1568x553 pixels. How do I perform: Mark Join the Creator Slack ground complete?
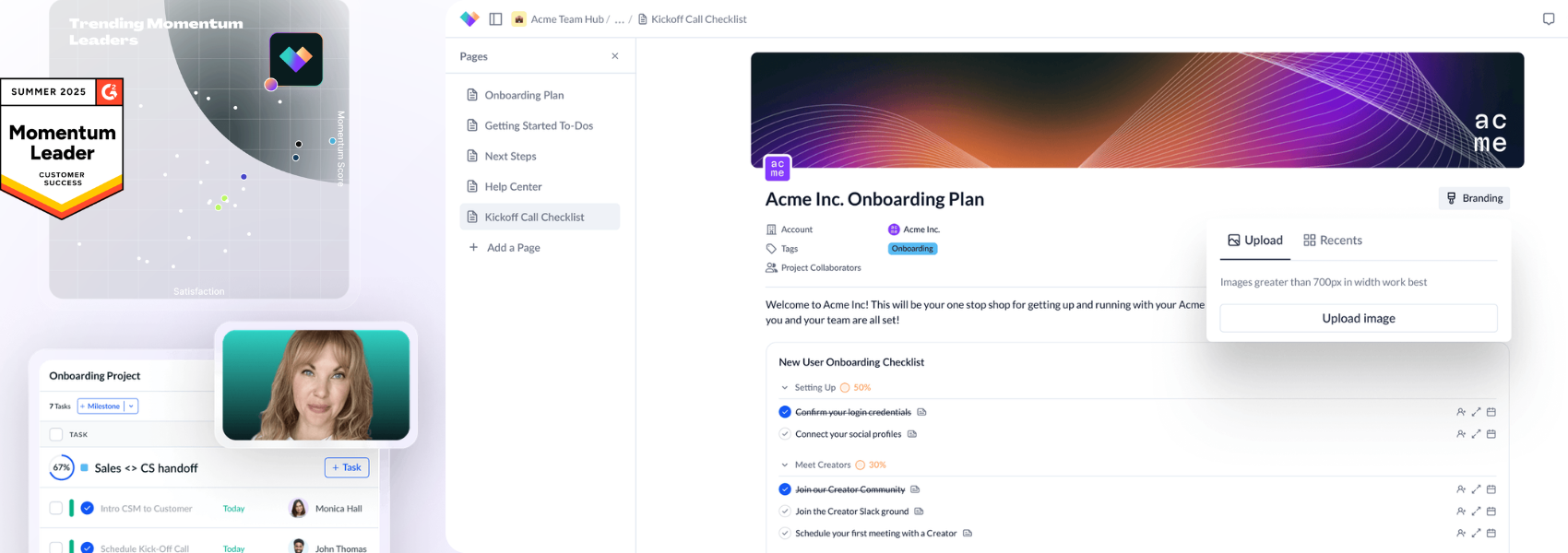coord(785,512)
